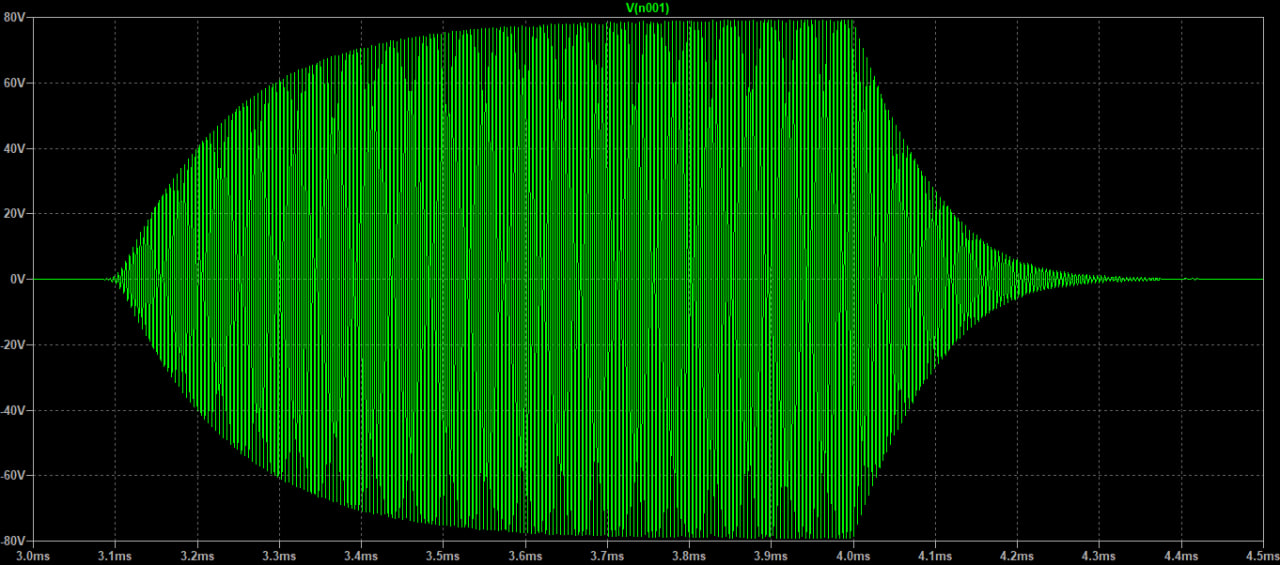Click the 60V vertical axis label
1280x565 pixels.
click(x=15, y=83)
